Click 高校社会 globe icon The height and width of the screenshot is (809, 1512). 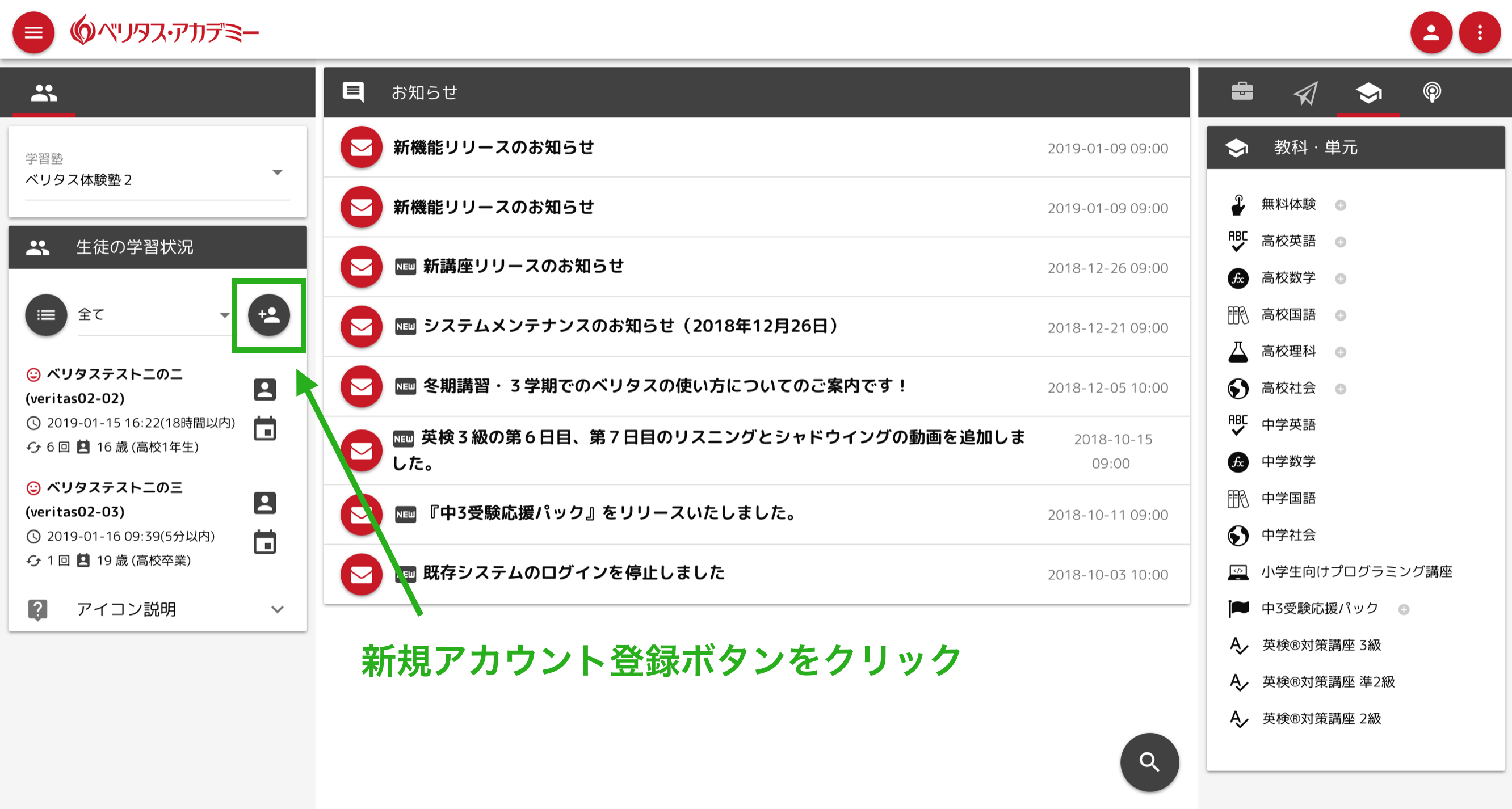[x=1238, y=389]
